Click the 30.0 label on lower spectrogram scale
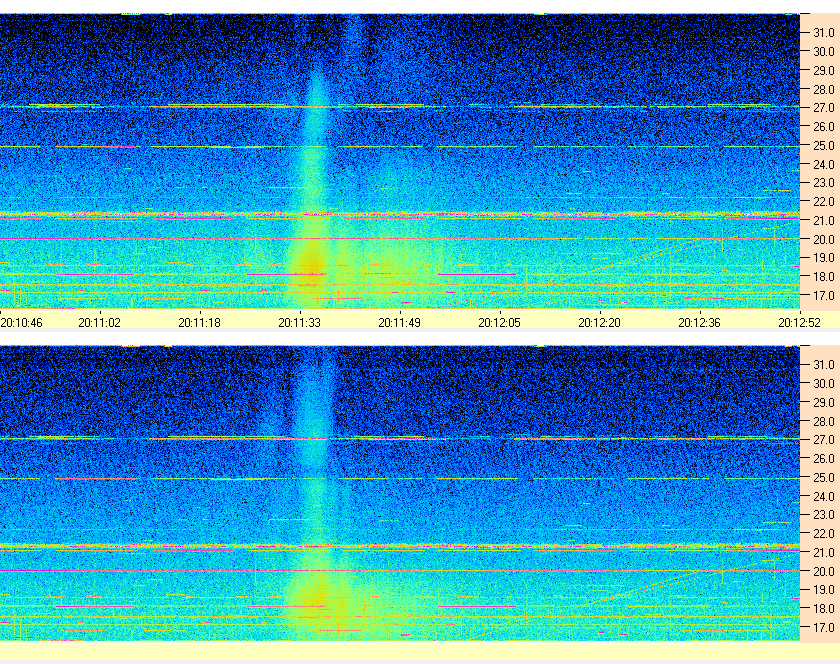This screenshot has height=664, width=840. (x=824, y=384)
